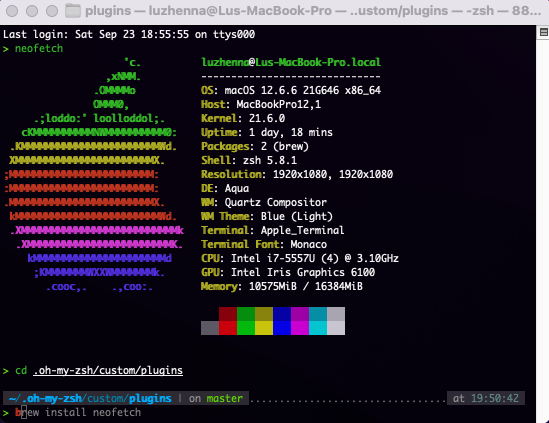
Task: Click the bright cyan color block
Action: (x=318, y=328)
